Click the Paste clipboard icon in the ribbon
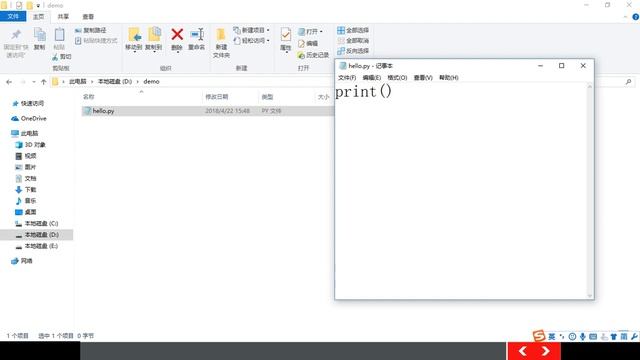 coord(59,35)
